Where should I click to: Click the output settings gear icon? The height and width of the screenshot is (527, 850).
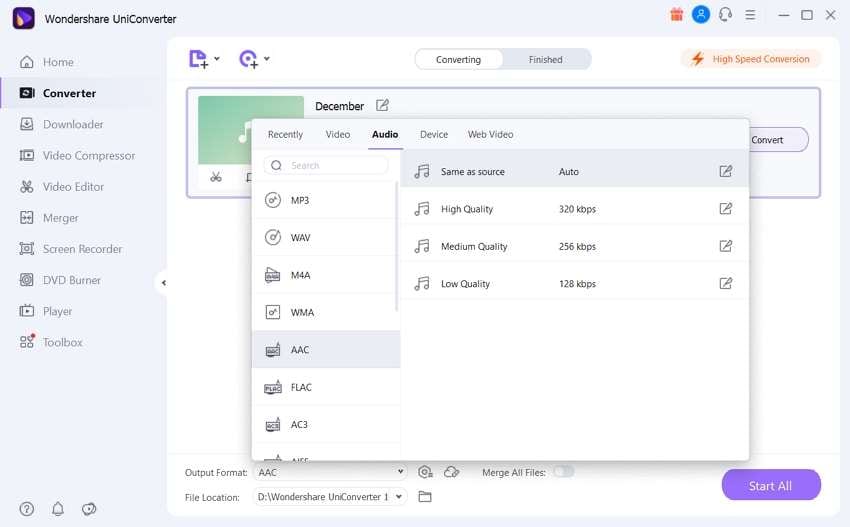[x=425, y=472]
